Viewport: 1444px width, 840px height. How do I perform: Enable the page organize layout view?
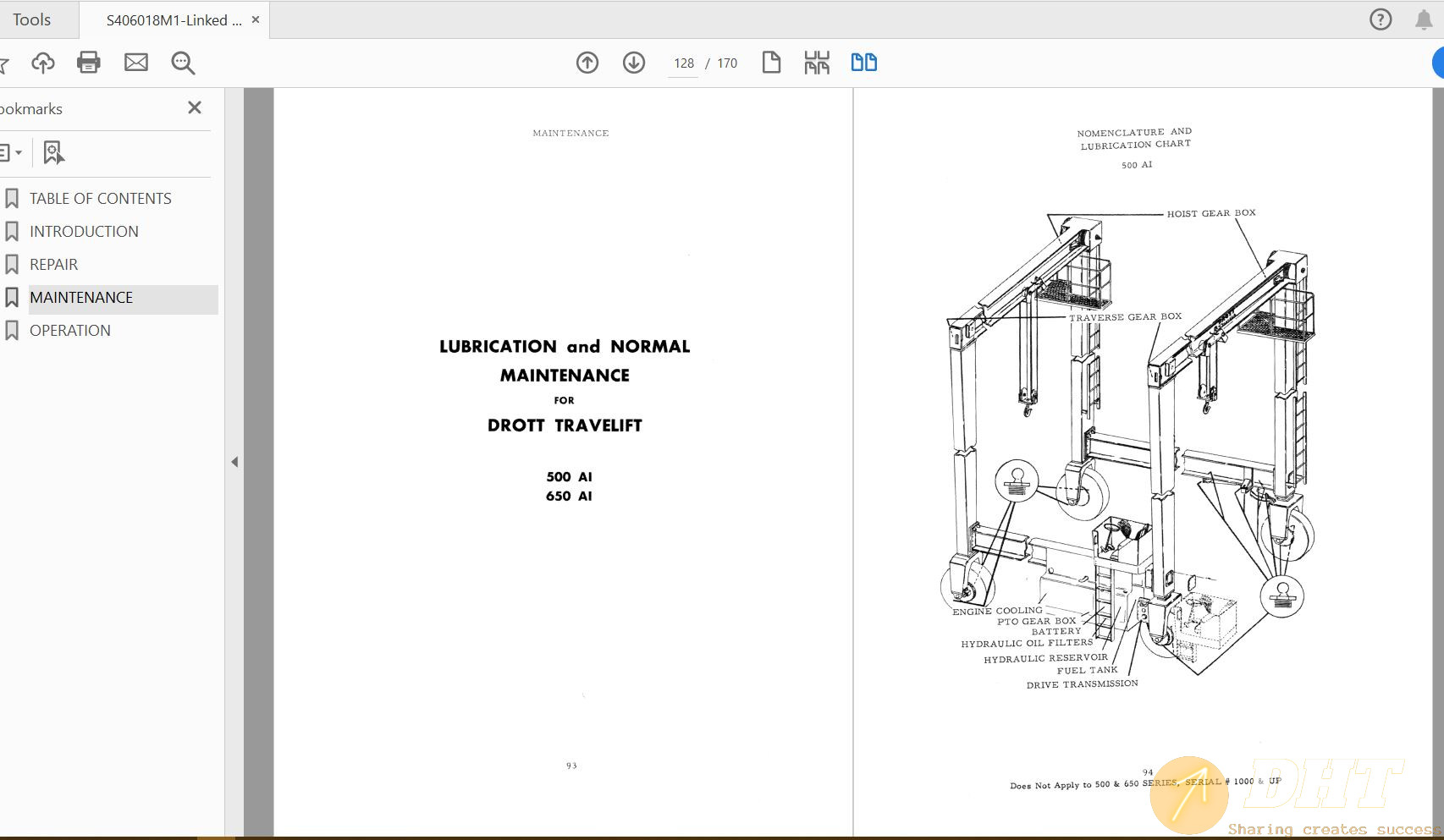click(817, 62)
